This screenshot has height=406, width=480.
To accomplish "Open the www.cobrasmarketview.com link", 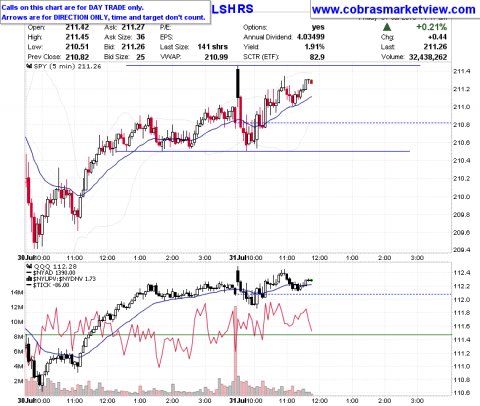I will point(394,9).
